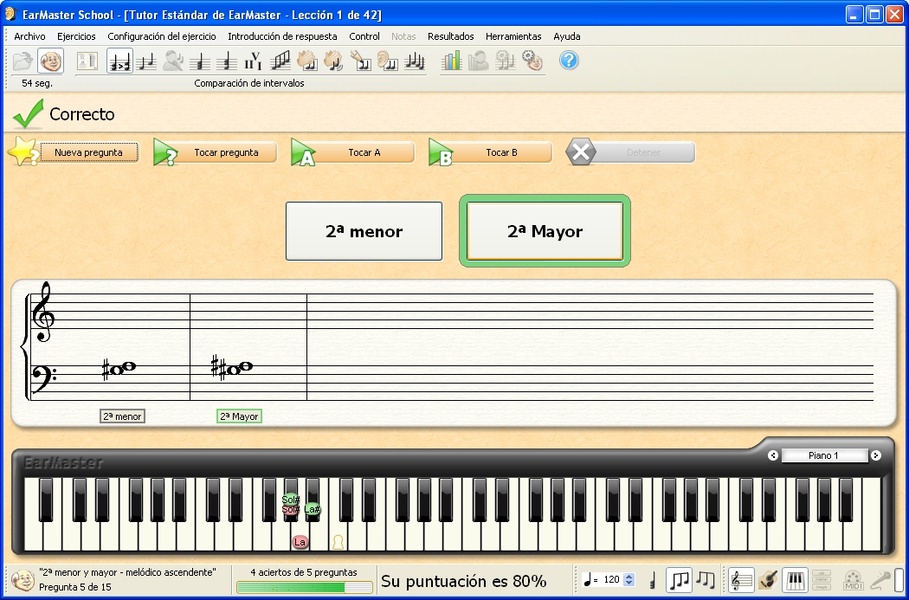Image resolution: width=909 pixels, height=600 pixels.
Task: Click notes in first staff measure
Action: pyautogui.click(x=118, y=369)
